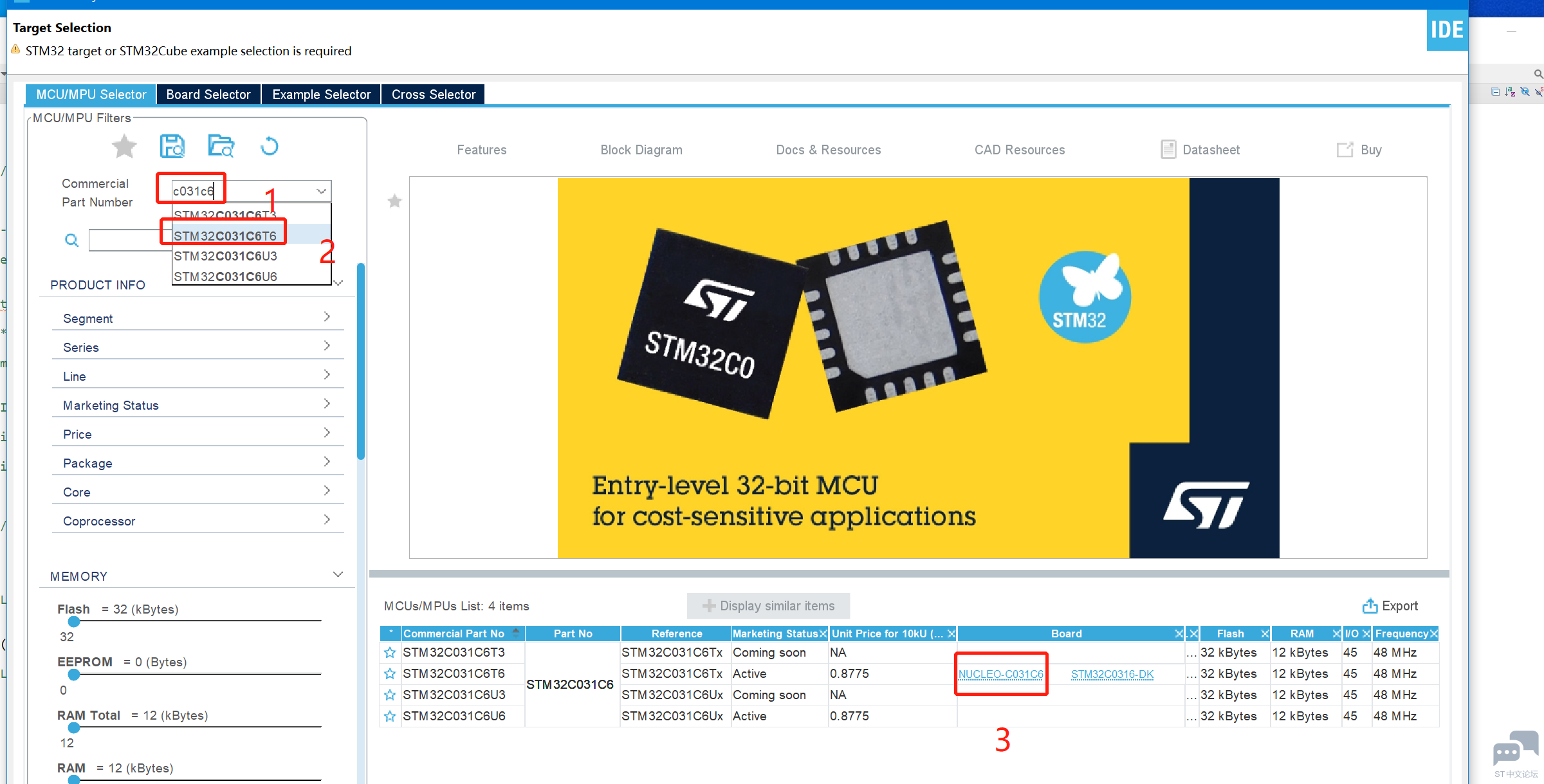Click the STM32C031C6Tx reference in the T6 row
Screen dimensions: 1544x784
672,674
